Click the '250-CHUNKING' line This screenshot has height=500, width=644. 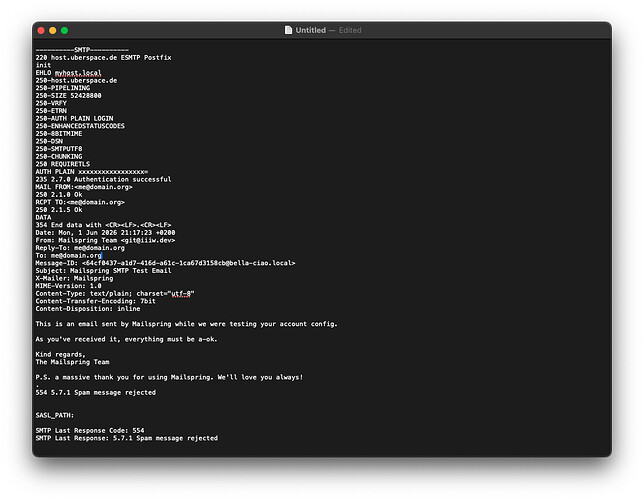point(59,156)
